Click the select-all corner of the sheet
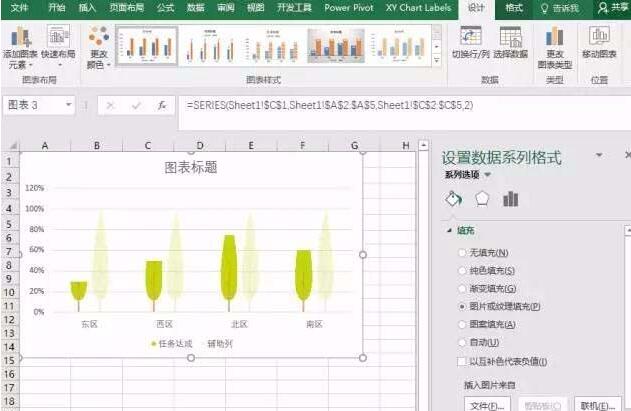The width and height of the screenshot is (631, 411). (x=12, y=146)
